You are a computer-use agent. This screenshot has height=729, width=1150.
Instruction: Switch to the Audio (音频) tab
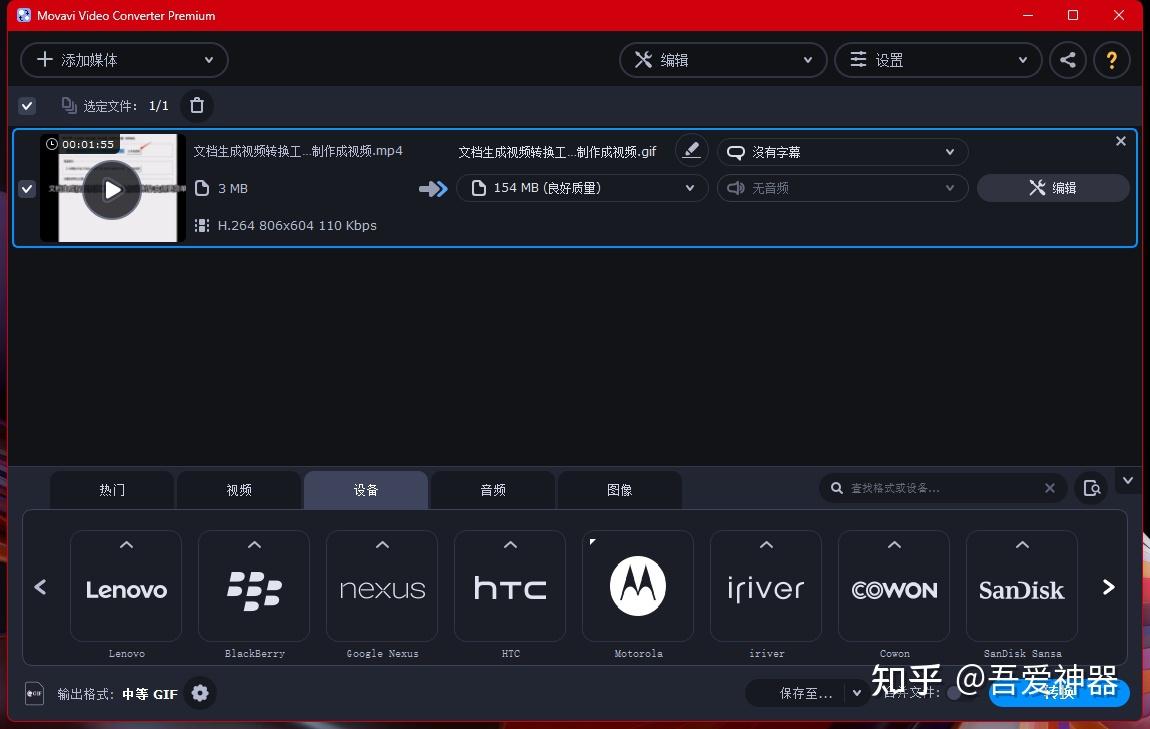[493, 490]
